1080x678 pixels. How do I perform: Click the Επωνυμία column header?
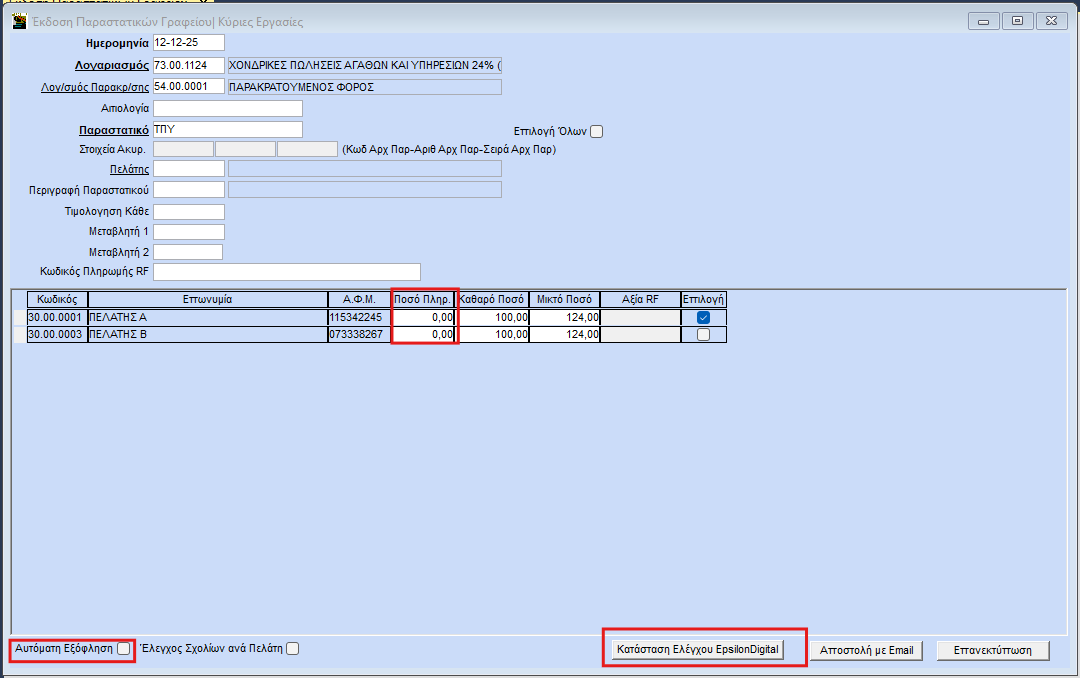click(207, 299)
